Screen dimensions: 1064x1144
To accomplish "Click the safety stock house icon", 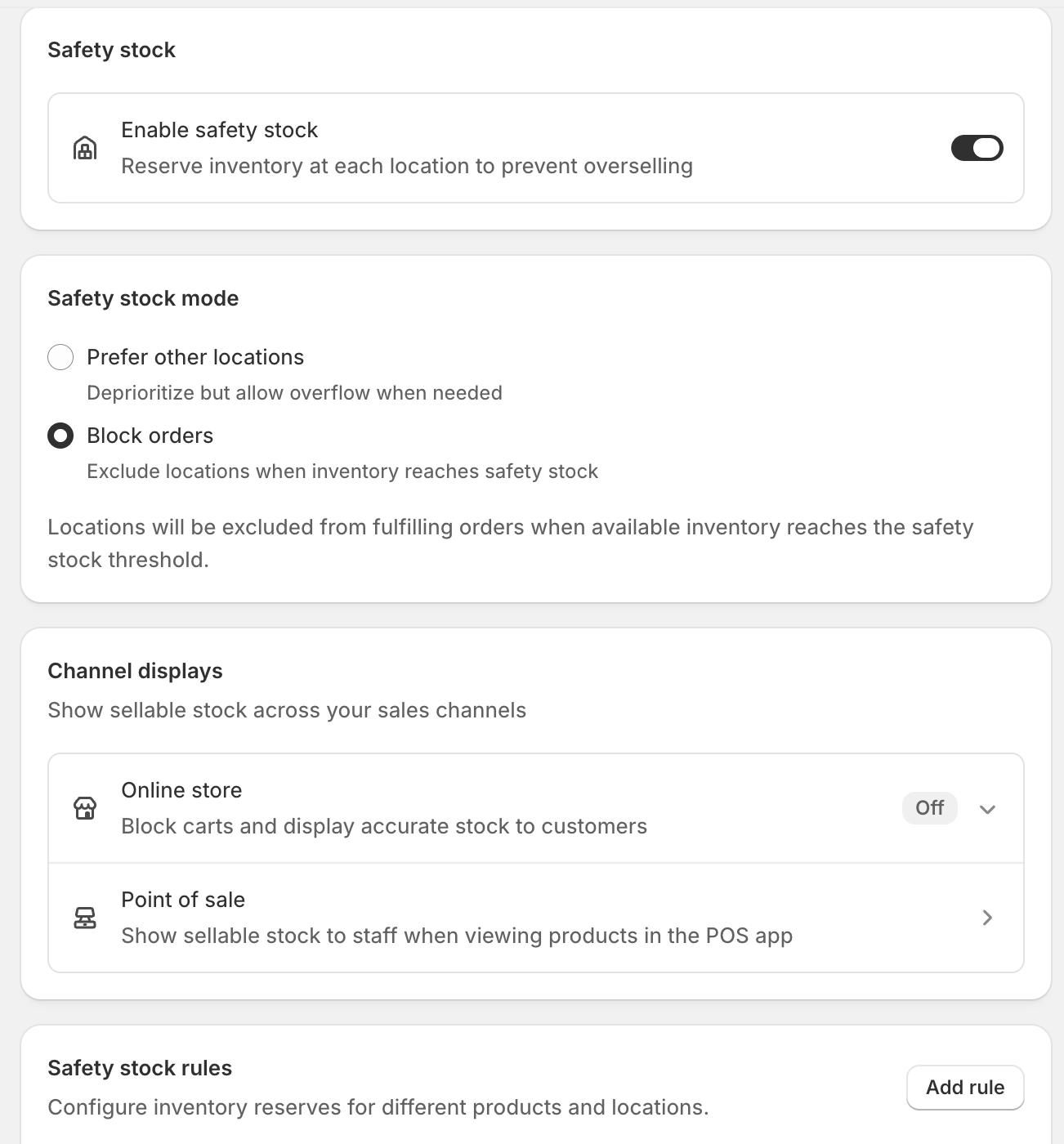I will (x=85, y=148).
